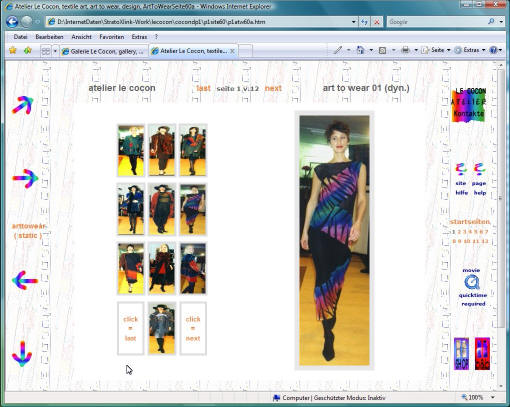Open the Datei menu
This screenshot has width=510, height=407.
pos(20,37)
